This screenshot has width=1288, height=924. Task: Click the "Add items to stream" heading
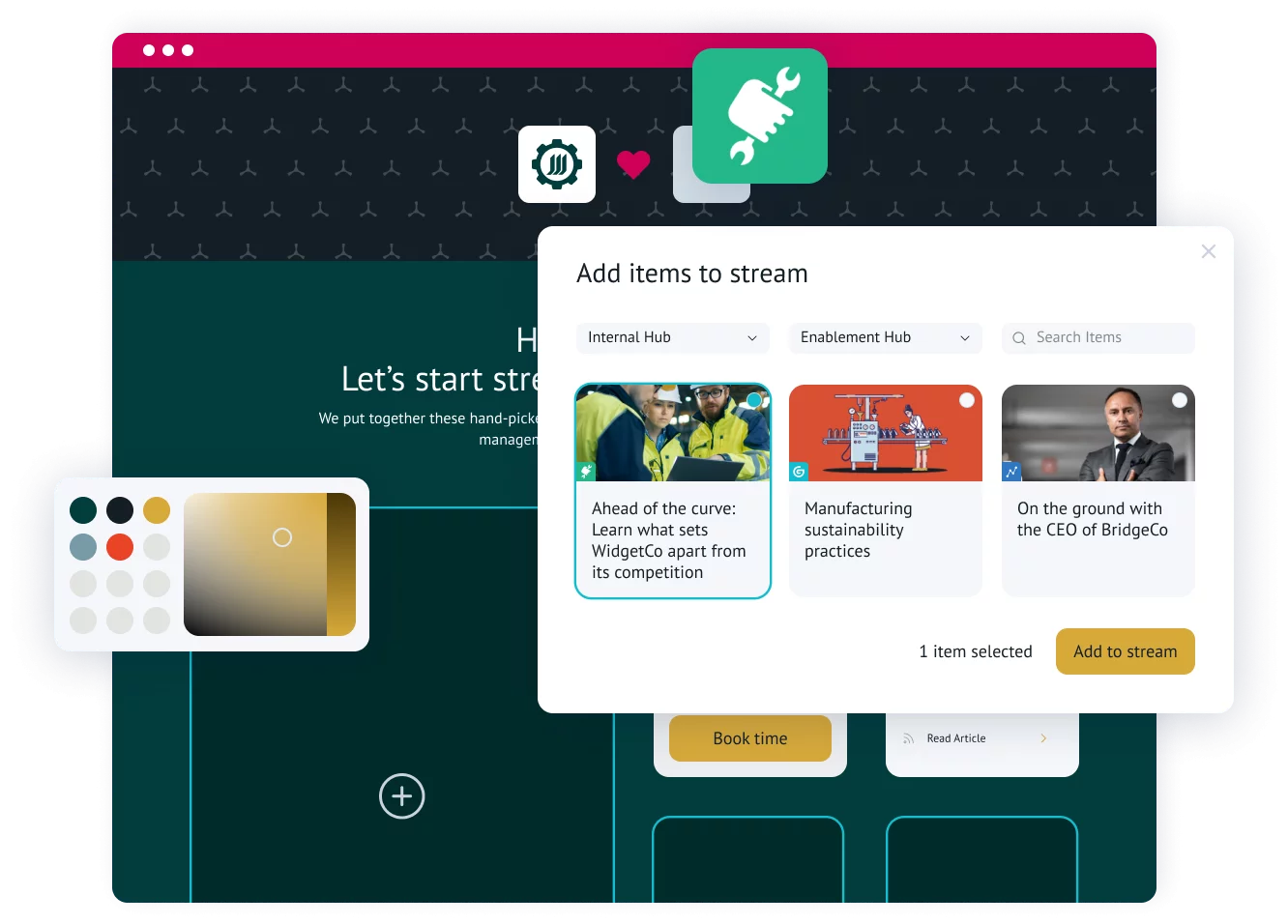pyautogui.click(x=692, y=274)
